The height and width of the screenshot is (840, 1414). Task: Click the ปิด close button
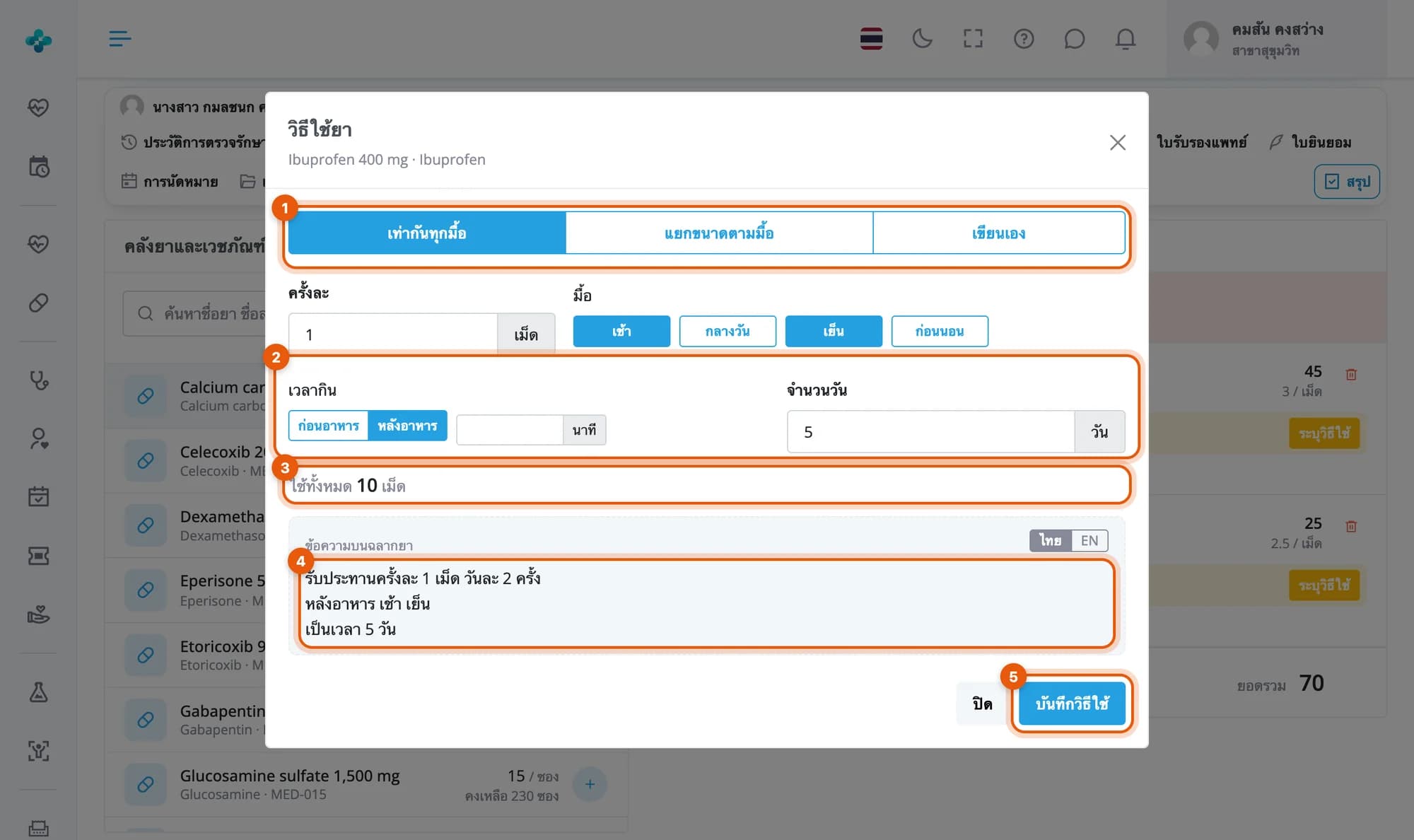982,704
